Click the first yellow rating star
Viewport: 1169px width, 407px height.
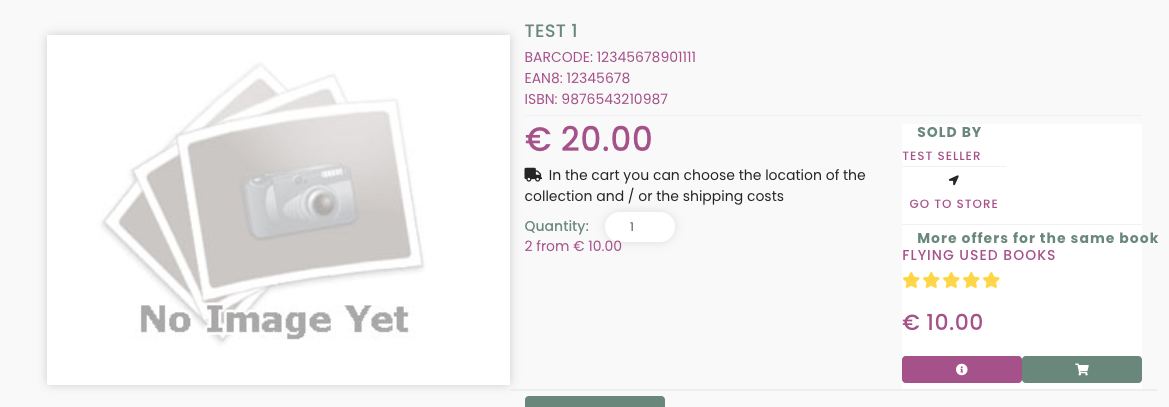(910, 281)
